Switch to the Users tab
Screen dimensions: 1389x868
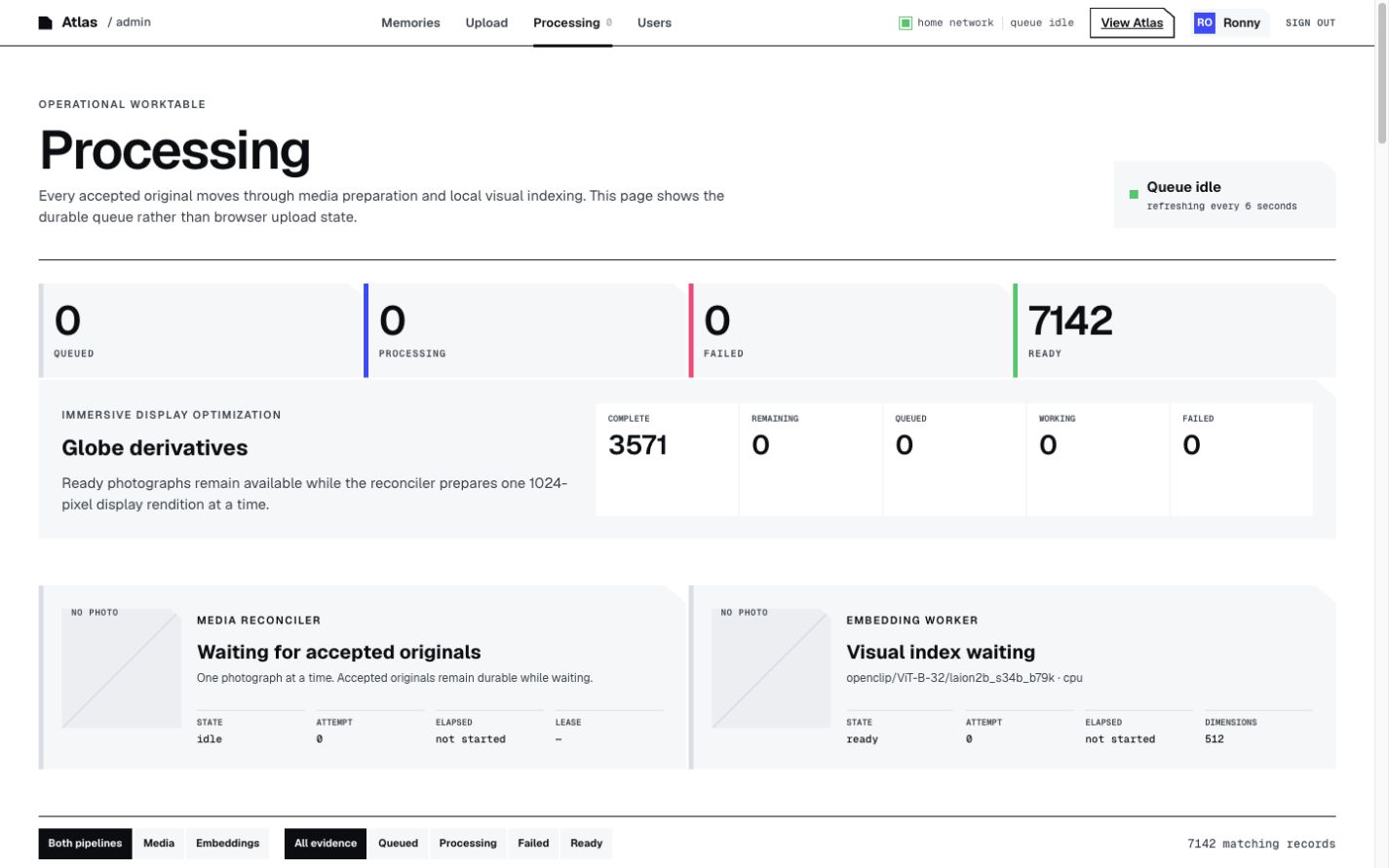pyautogui.click(x=654, y=22)
